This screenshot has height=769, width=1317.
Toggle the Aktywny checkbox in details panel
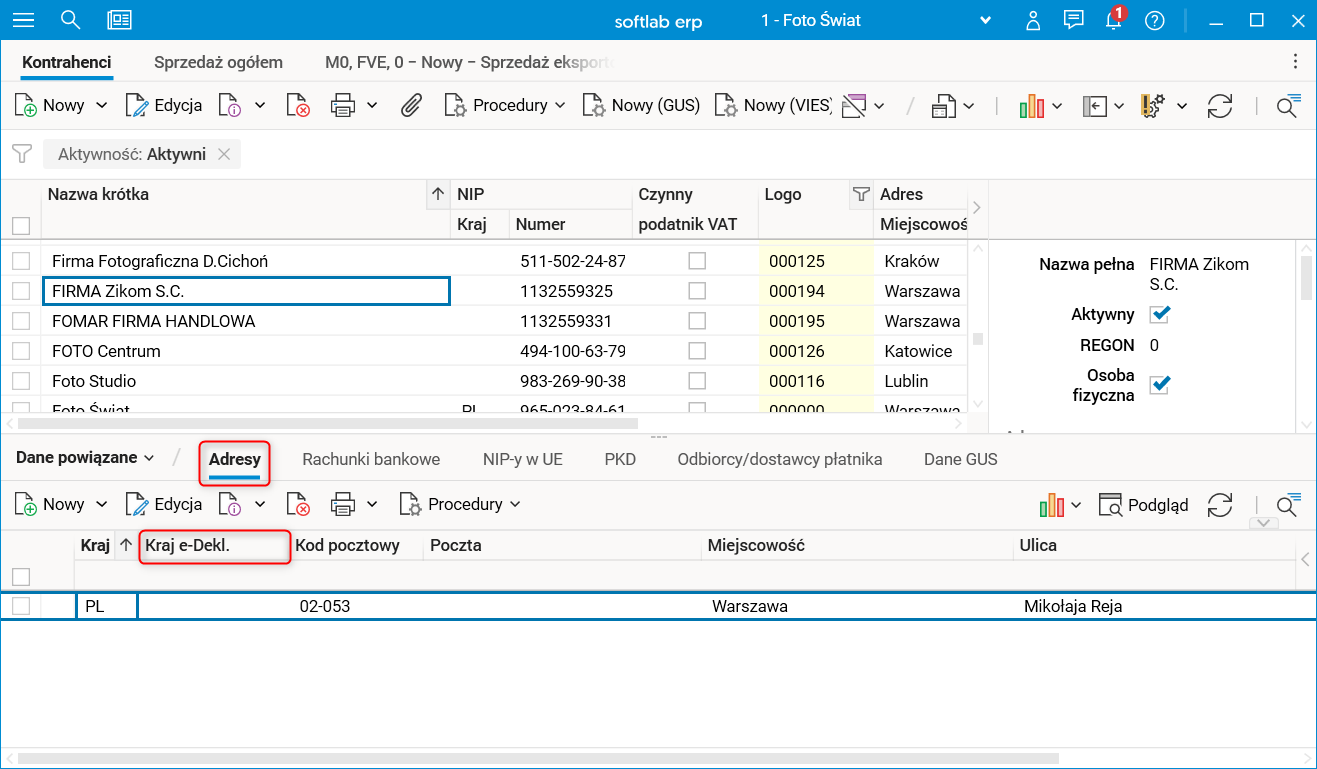point(1159,315)
